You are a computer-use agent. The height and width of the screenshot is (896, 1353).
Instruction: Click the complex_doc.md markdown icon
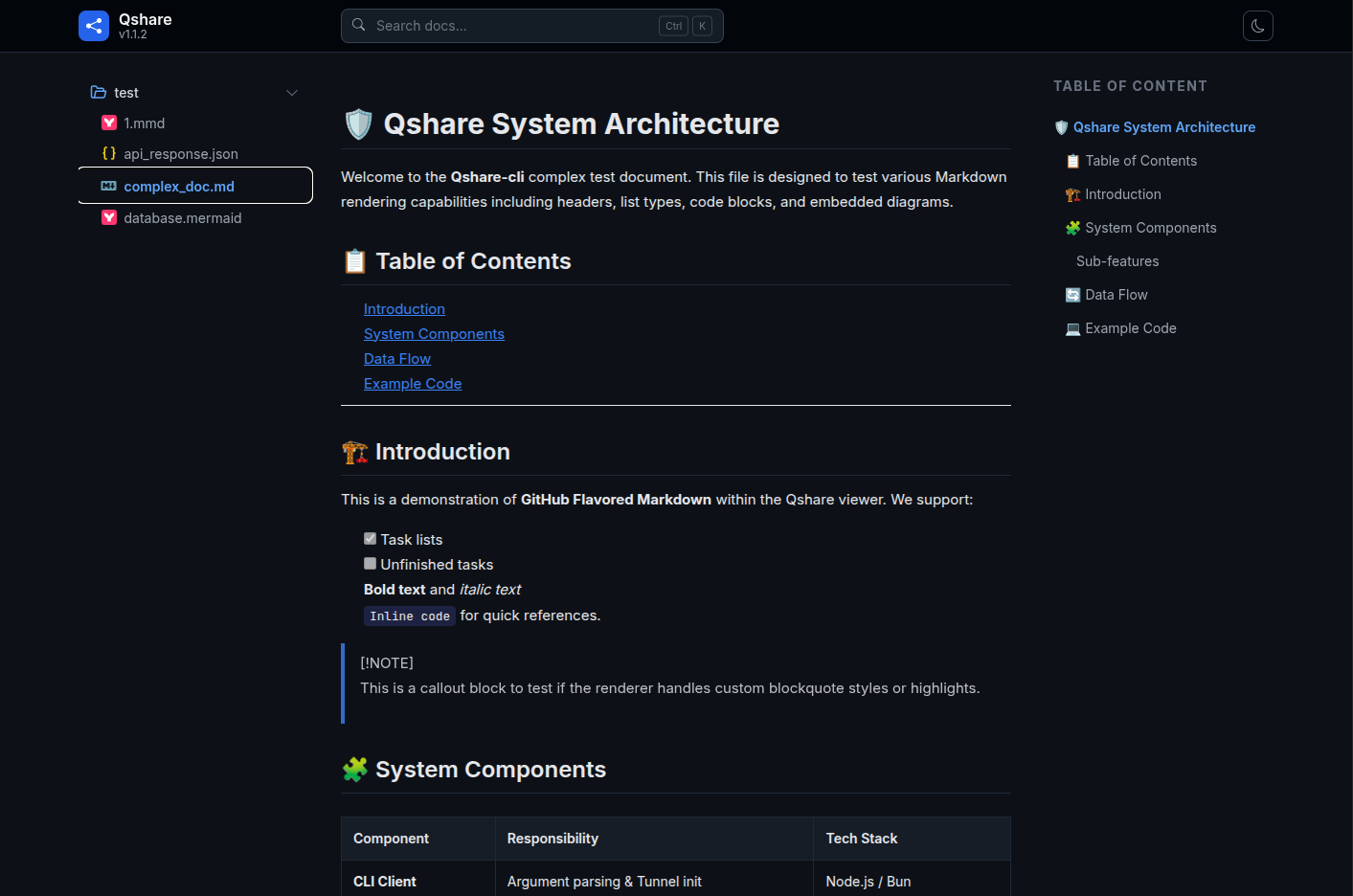[109, 186]
